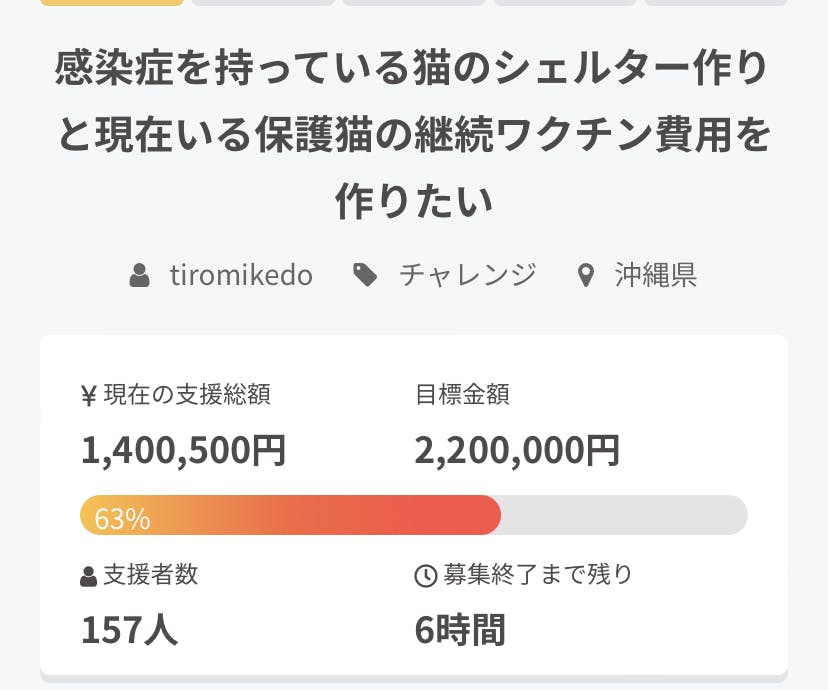The width and height of the screenshot is (828, 690).
Task: Click the person icon beside tiromikedo
Action: 140,275
